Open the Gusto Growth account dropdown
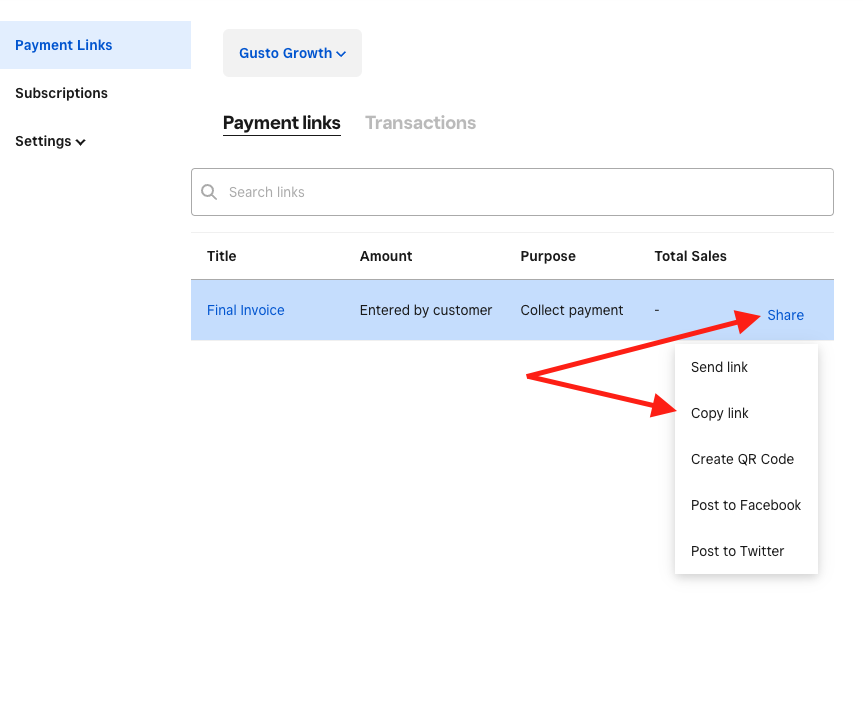The height and width of the screenshot is (708, 863). pos(292,53)
